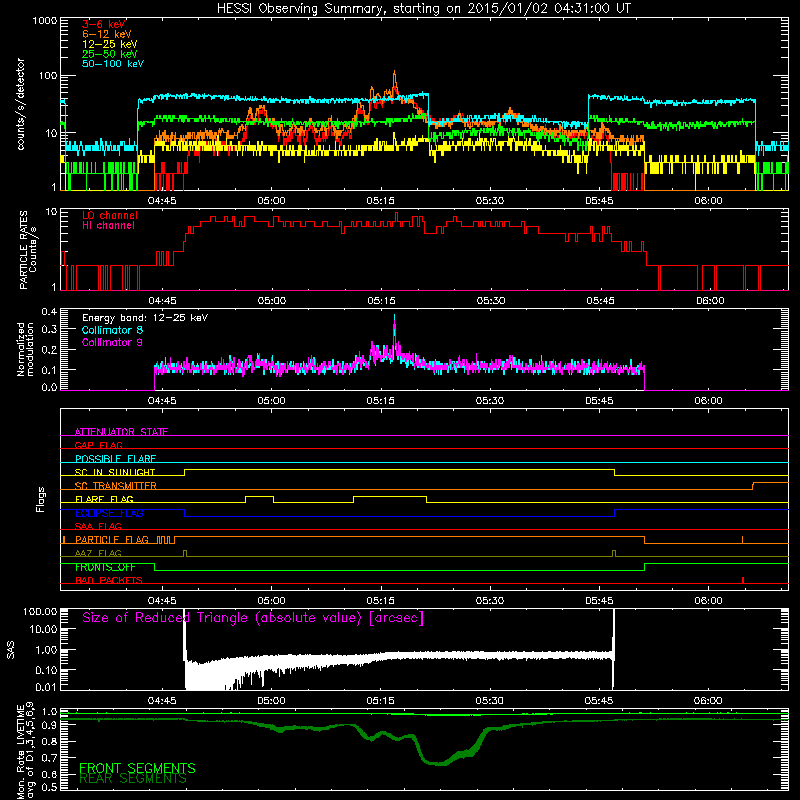Click the green FRONTS_OFF label

[105, 567]
